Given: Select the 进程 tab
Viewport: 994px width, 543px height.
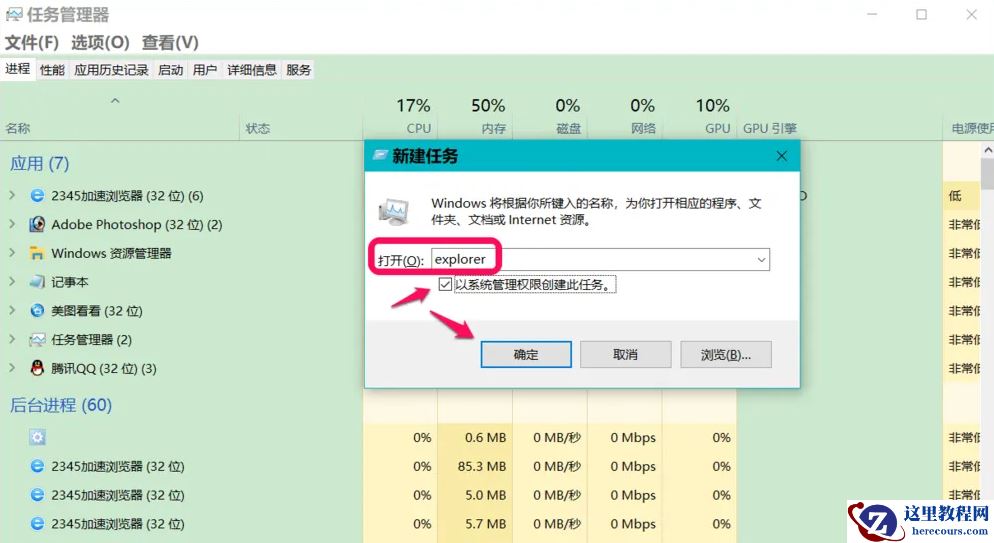Looking at the screenshot, I should pos(18,68).
